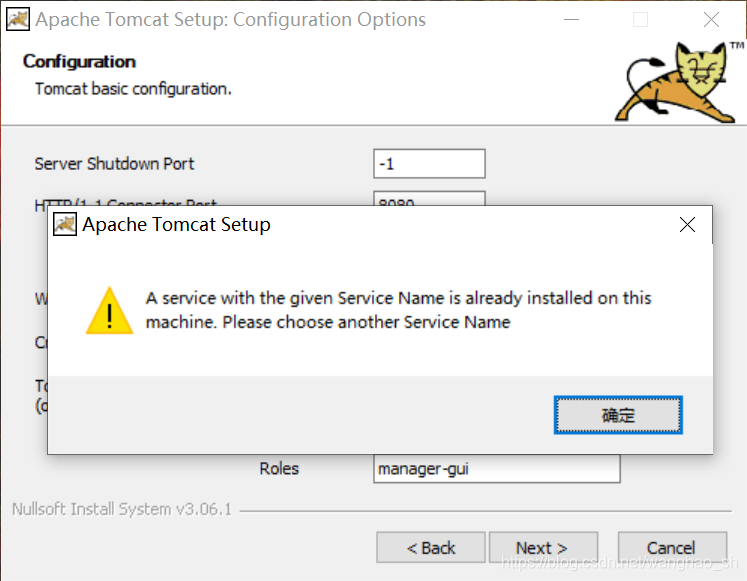Click the Server Shutdown Port label

point(114,164)
